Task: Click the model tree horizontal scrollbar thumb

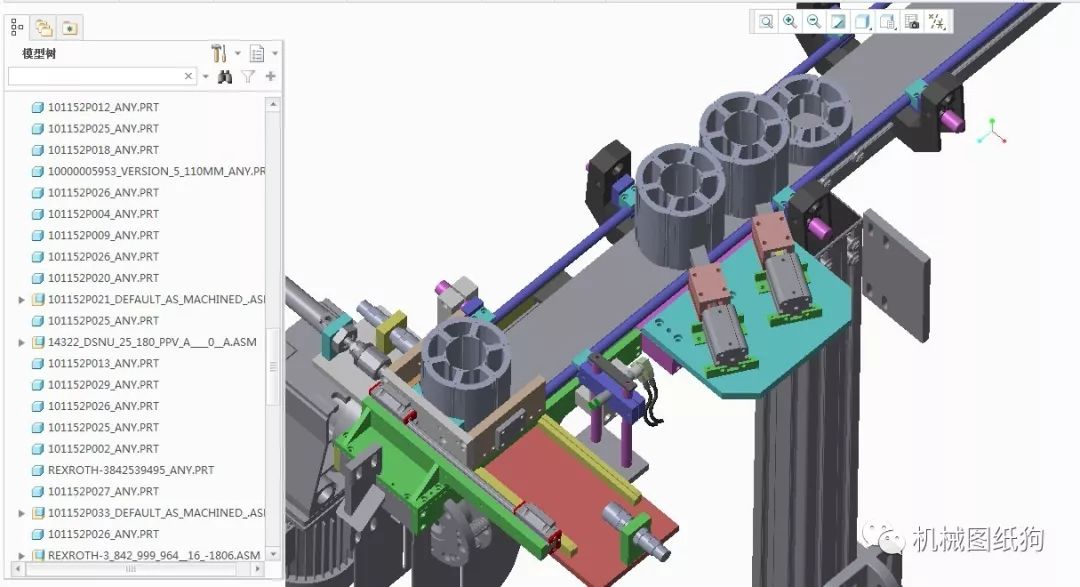Action: [x=131, y=569]
